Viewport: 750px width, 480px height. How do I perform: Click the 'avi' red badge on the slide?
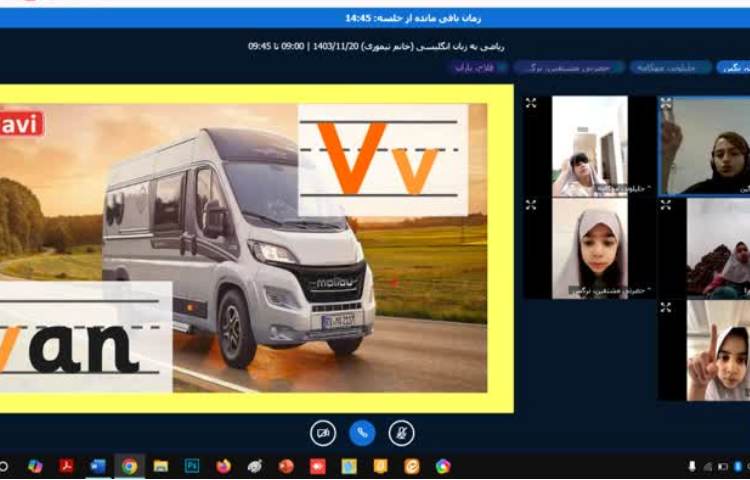pos(22,124)
